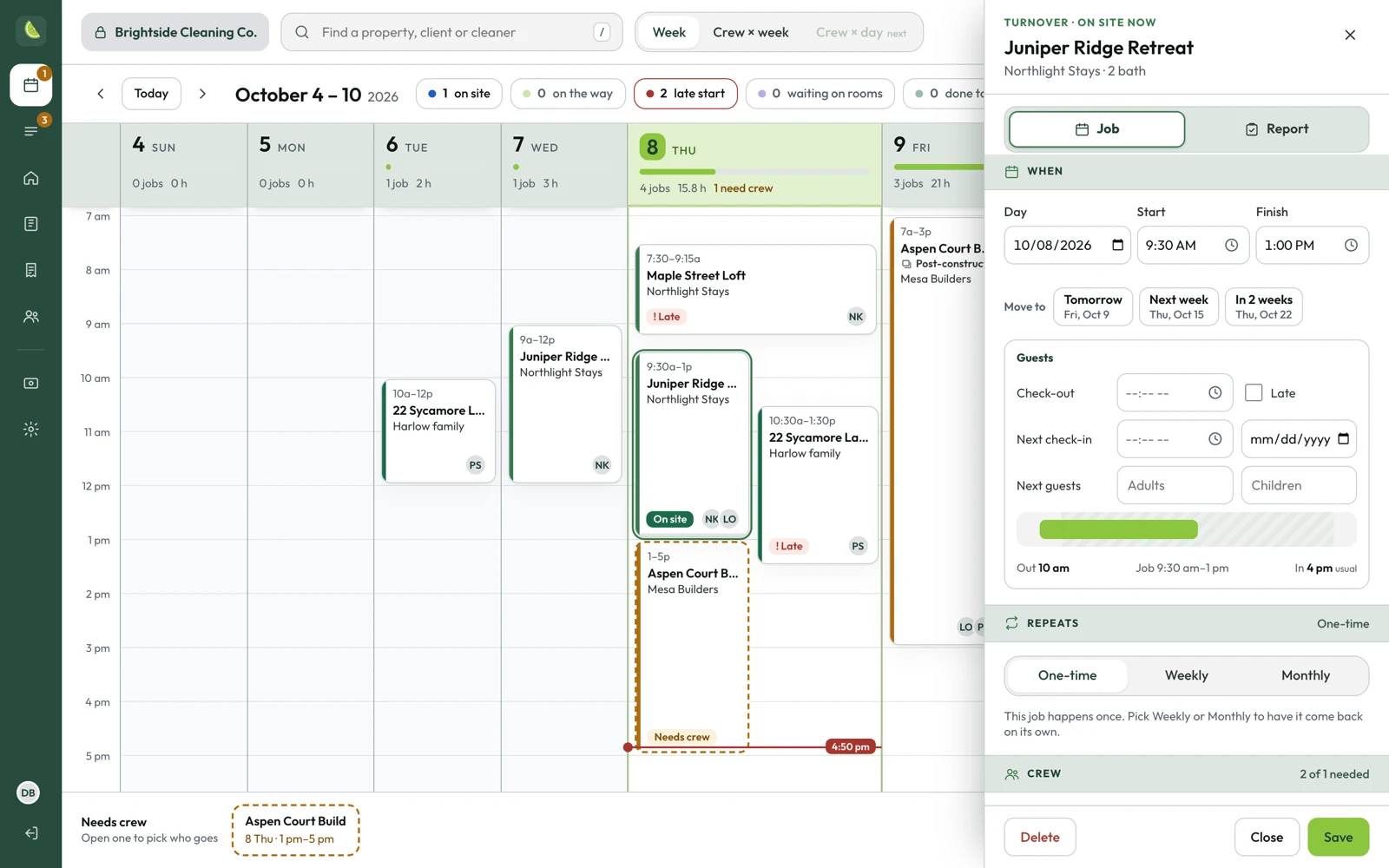Screen dimensions: 1389x868
Task: Focus the property search field
Action: point(451,32)
